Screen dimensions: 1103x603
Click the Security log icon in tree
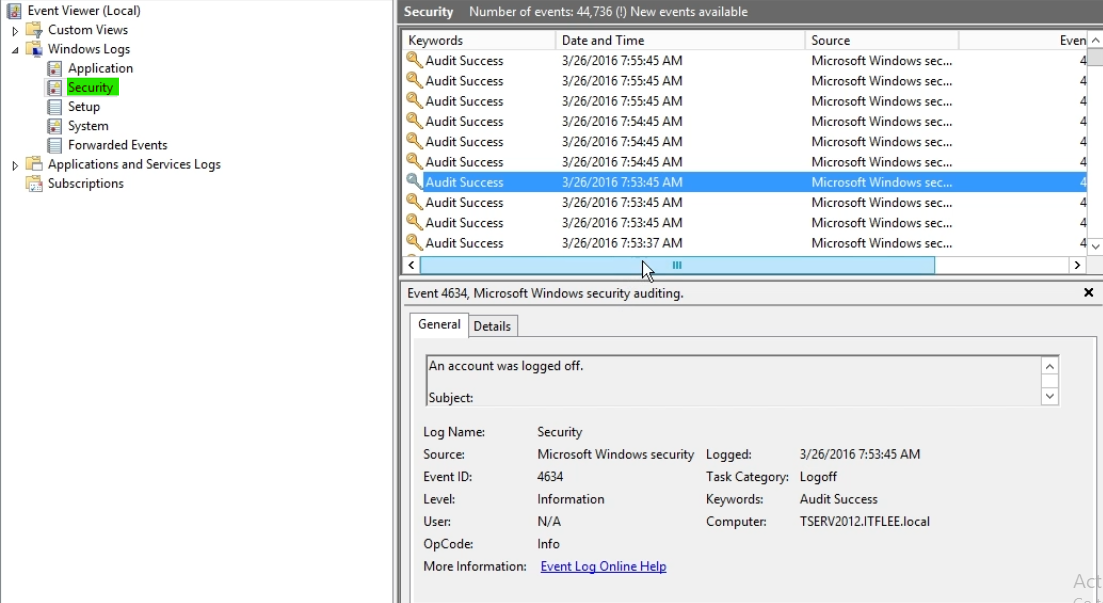click(x=55, y=87)
